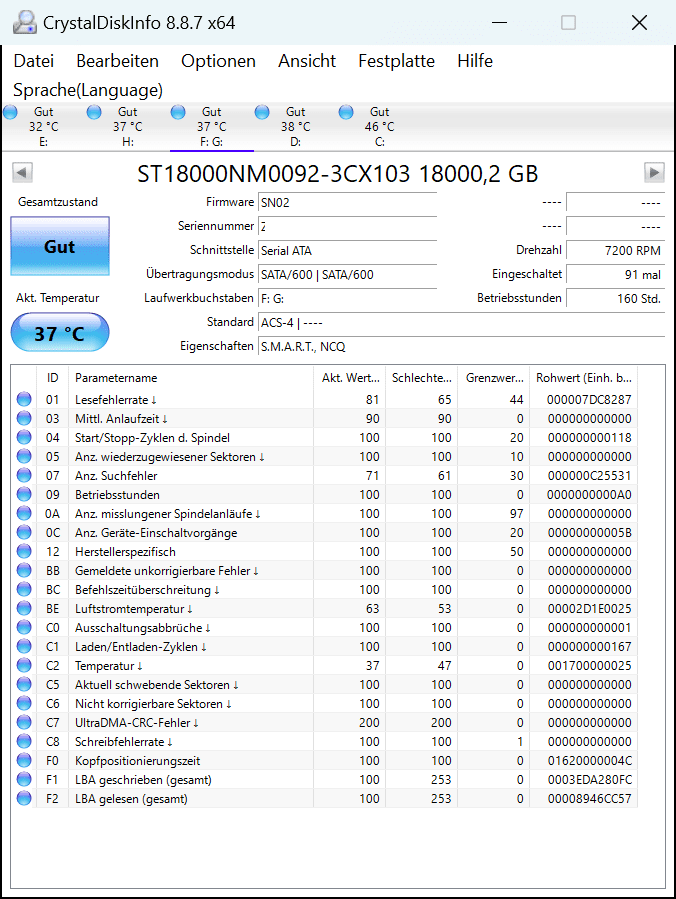Open the Datei menu
Image resolution: width=676 pixels, height=899 pixels.
[x=34, y=61]
